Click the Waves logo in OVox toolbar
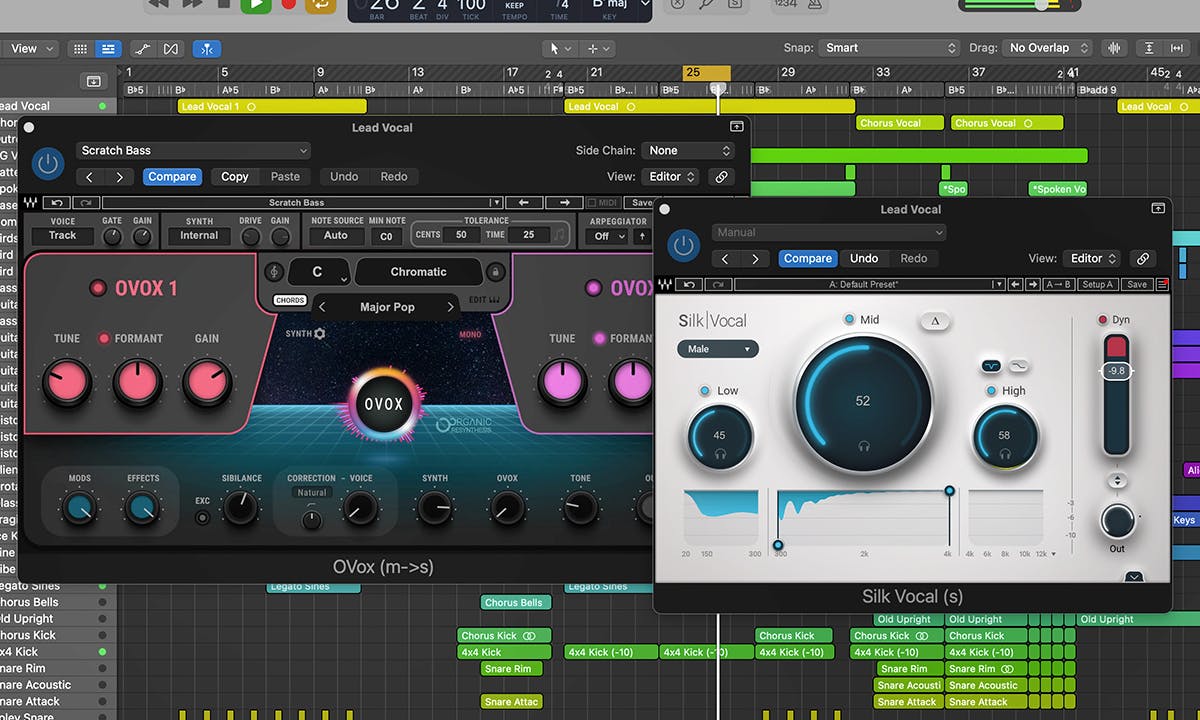Viewport: 1200px width, 720px height. (x=33, y=203)
